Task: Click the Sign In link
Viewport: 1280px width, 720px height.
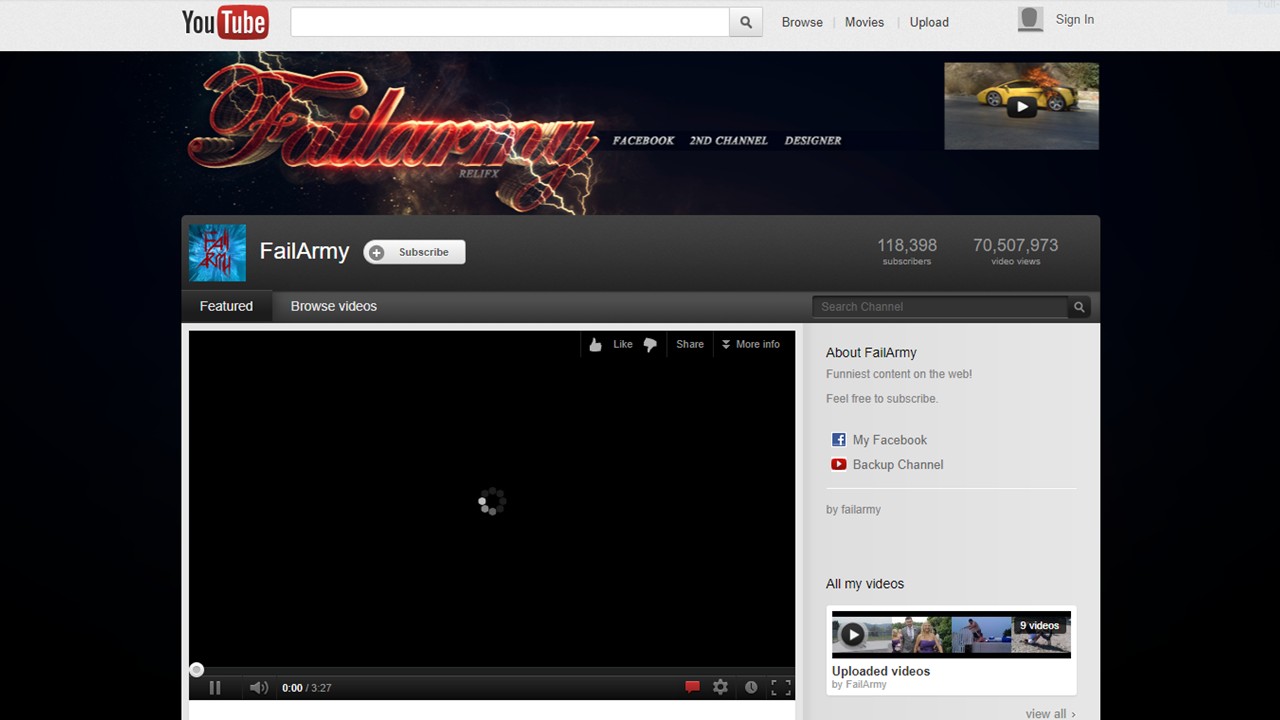Action: 1075,19
